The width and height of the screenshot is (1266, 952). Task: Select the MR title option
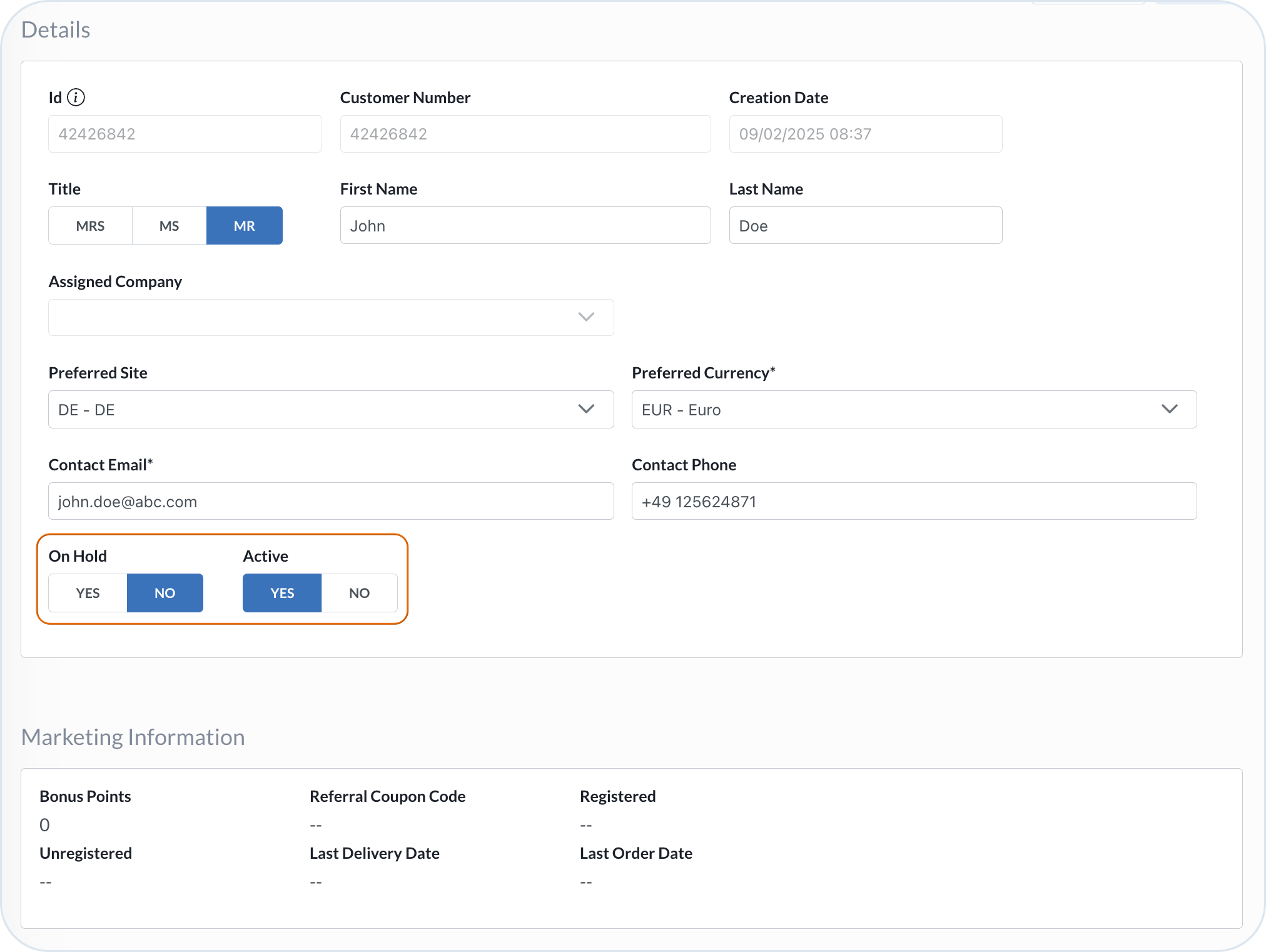[x=244, y=226]
